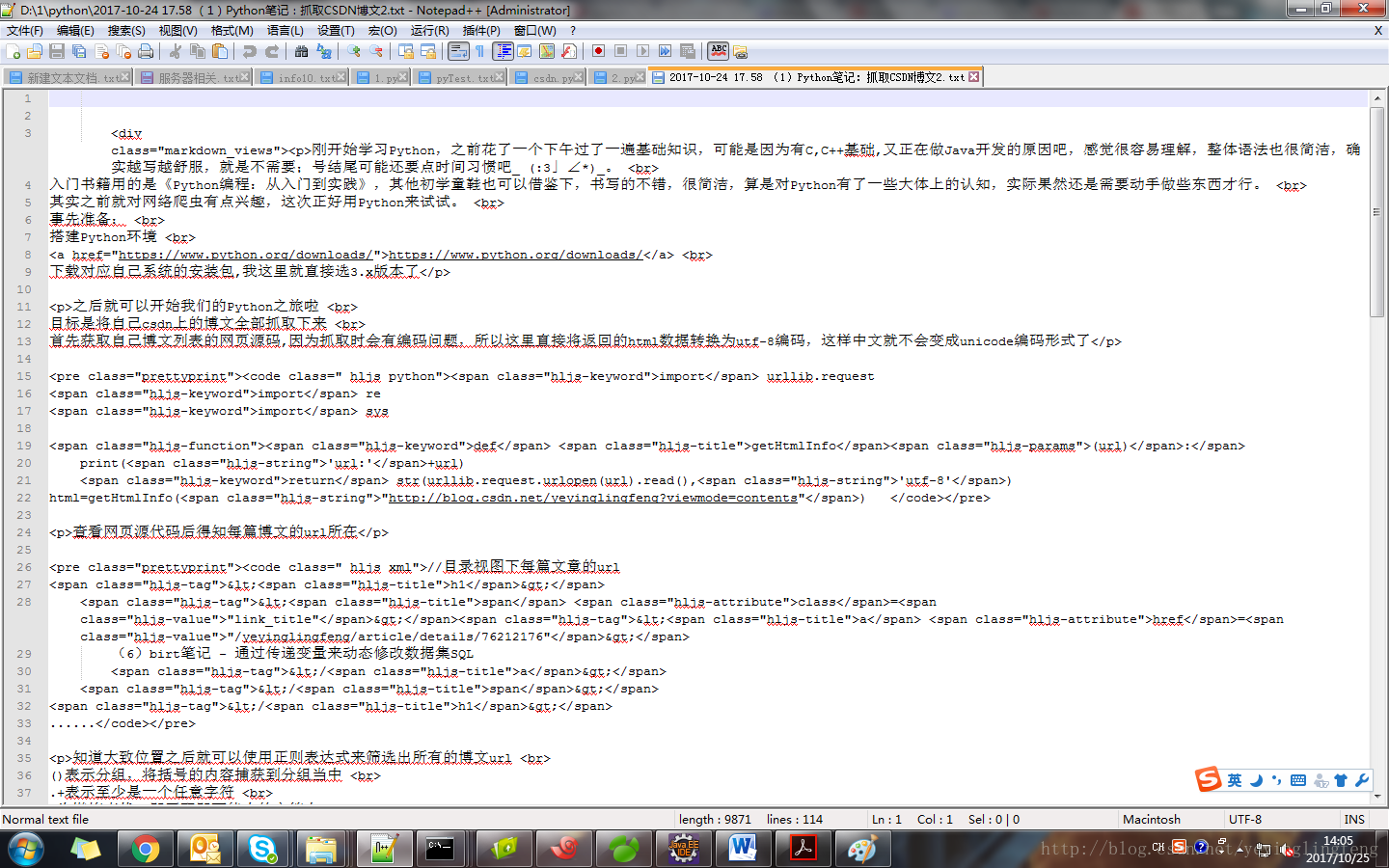Click INS mode in status bar

click(1354, 820)
